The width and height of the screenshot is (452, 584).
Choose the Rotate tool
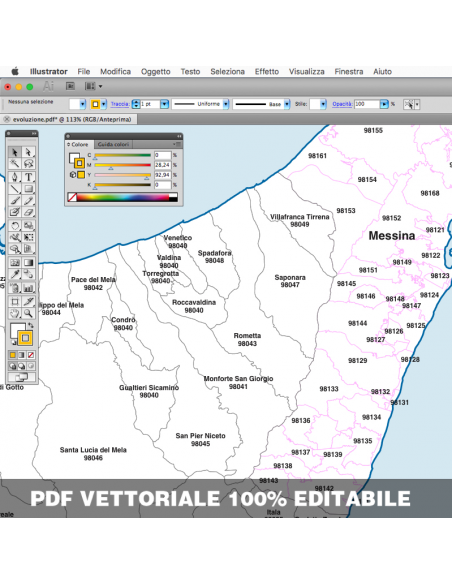click(x=15, y=225)
